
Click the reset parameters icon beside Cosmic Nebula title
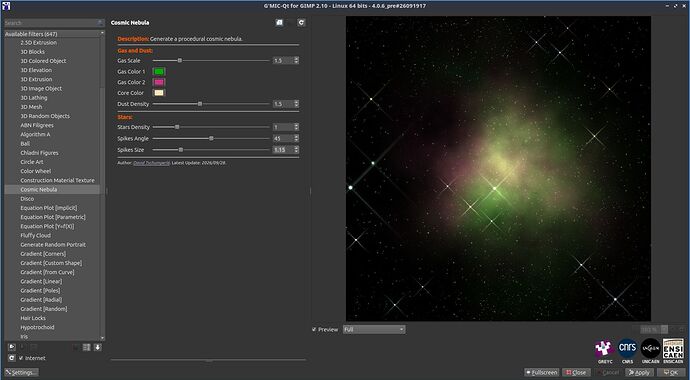point(301,22)
